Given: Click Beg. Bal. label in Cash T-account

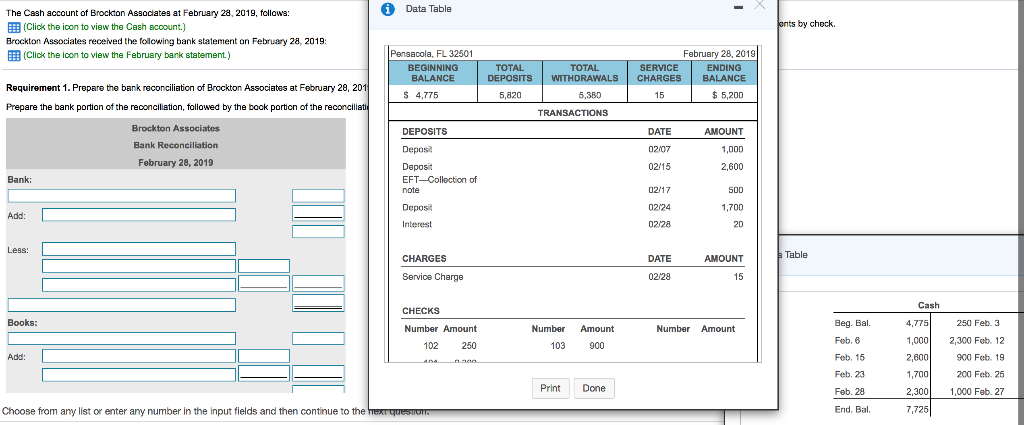Looking at the screenshot, I should [852, 323].
